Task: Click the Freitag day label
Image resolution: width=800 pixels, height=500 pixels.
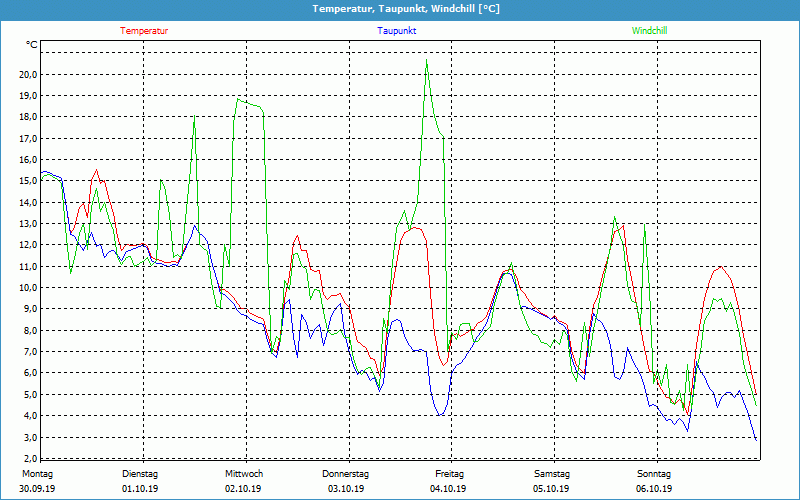Action: [449, 474]
